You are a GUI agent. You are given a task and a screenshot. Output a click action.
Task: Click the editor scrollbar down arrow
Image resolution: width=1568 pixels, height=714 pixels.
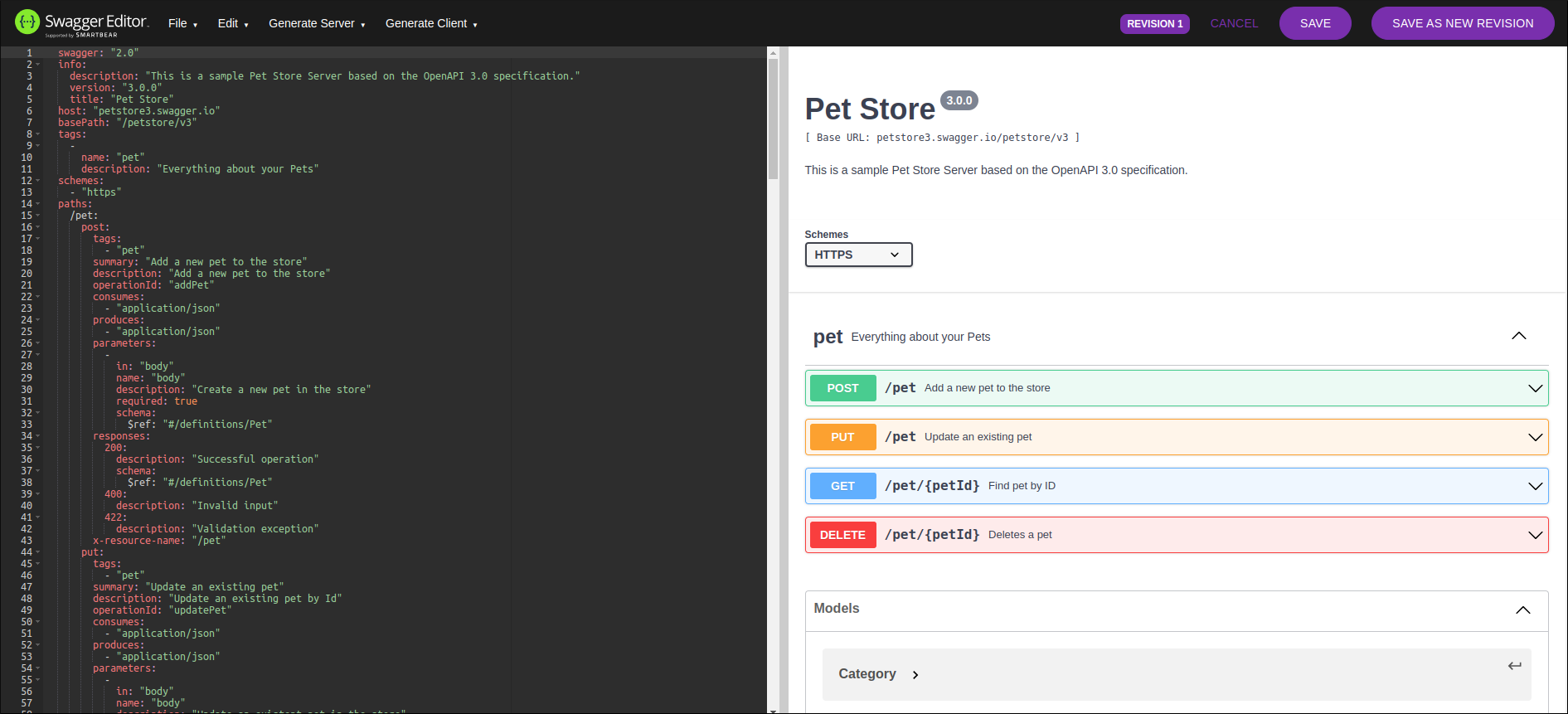coord(773,710)
